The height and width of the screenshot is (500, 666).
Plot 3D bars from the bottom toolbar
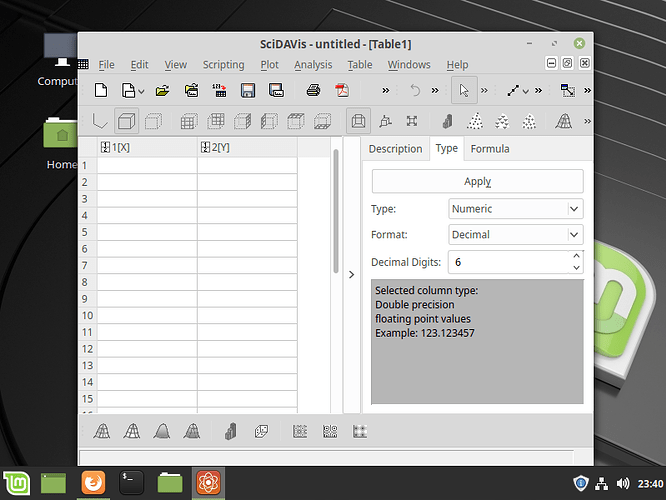231,432
